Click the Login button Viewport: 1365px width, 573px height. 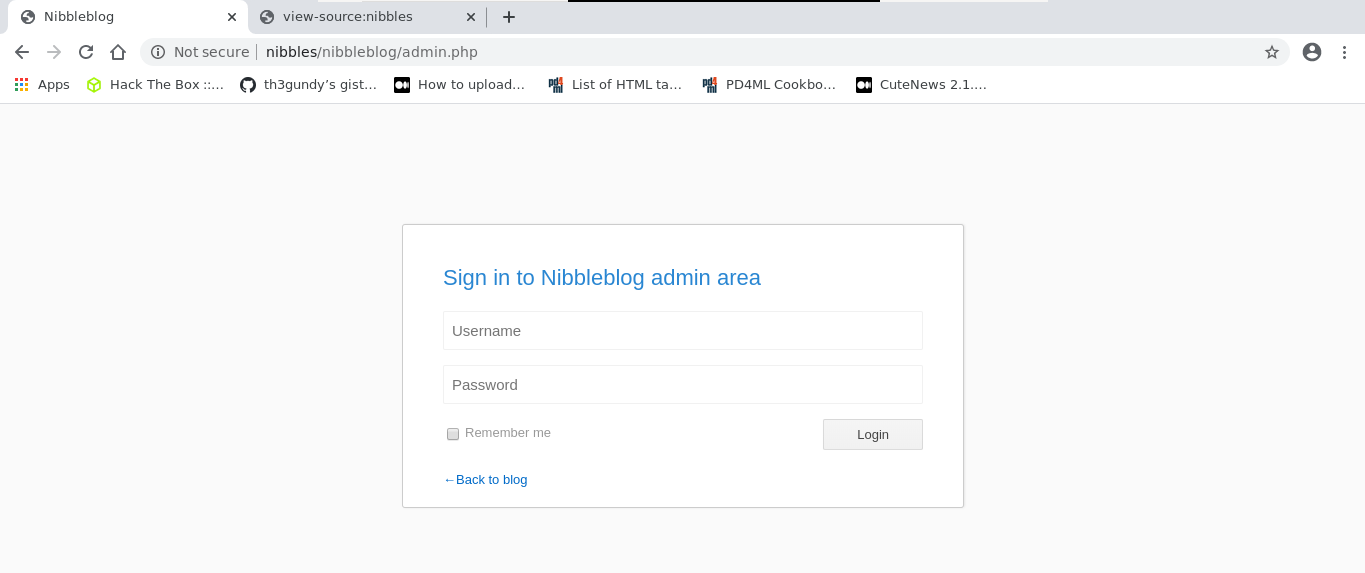[x=873, y=434]
